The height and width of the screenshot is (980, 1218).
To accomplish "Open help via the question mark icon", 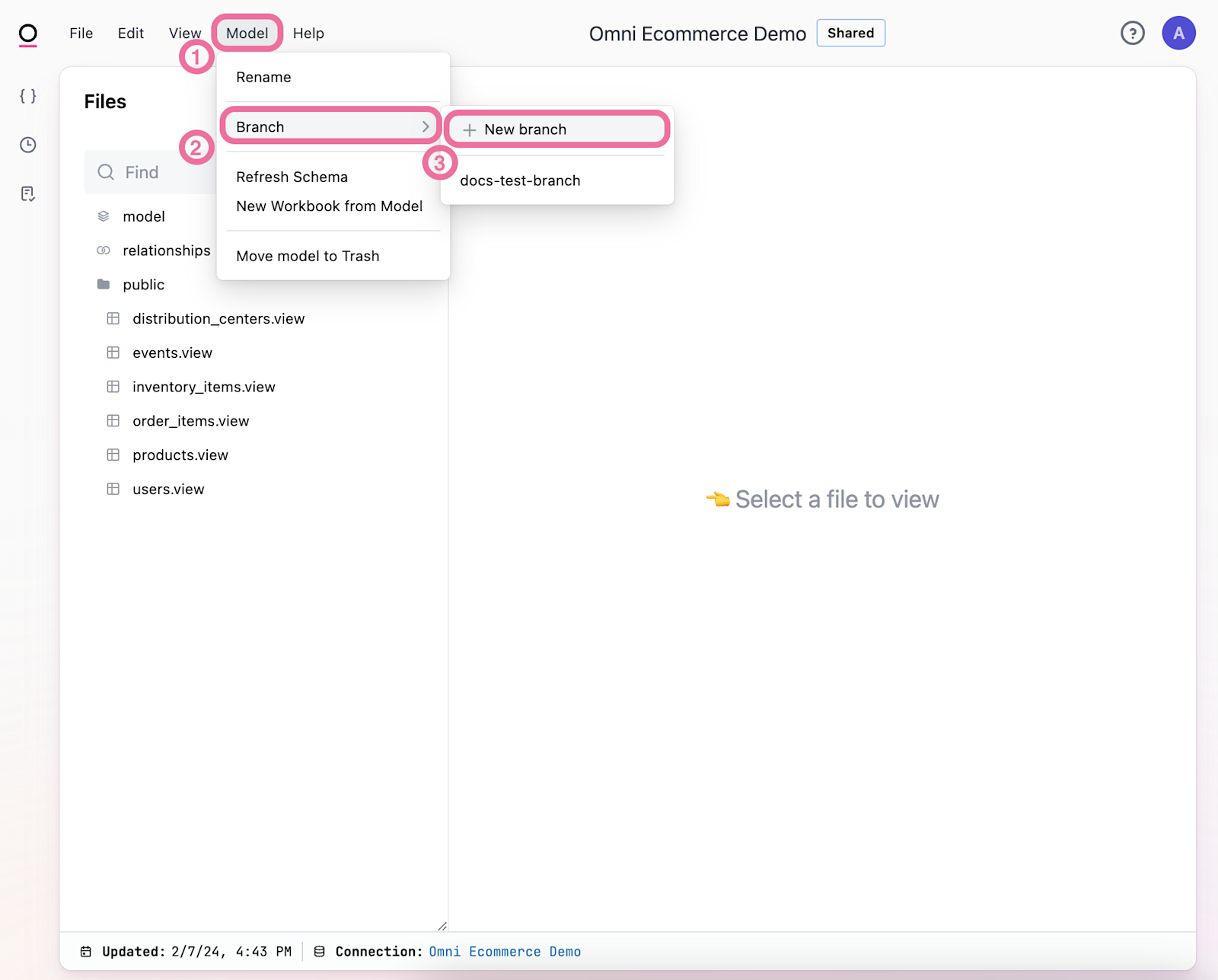I will [x=1132, y=33].
